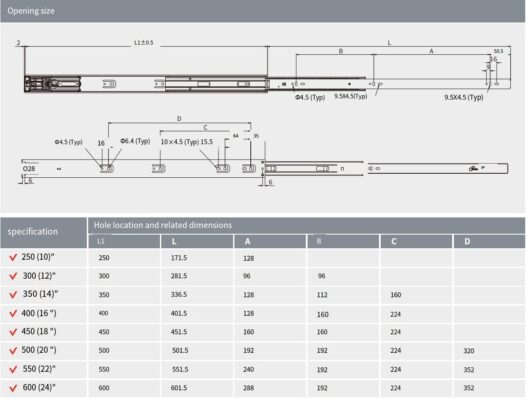Click the 'L1±0.5' dimension label in diagram
This screenshot has height=400, width=527.
pos(144,43)
